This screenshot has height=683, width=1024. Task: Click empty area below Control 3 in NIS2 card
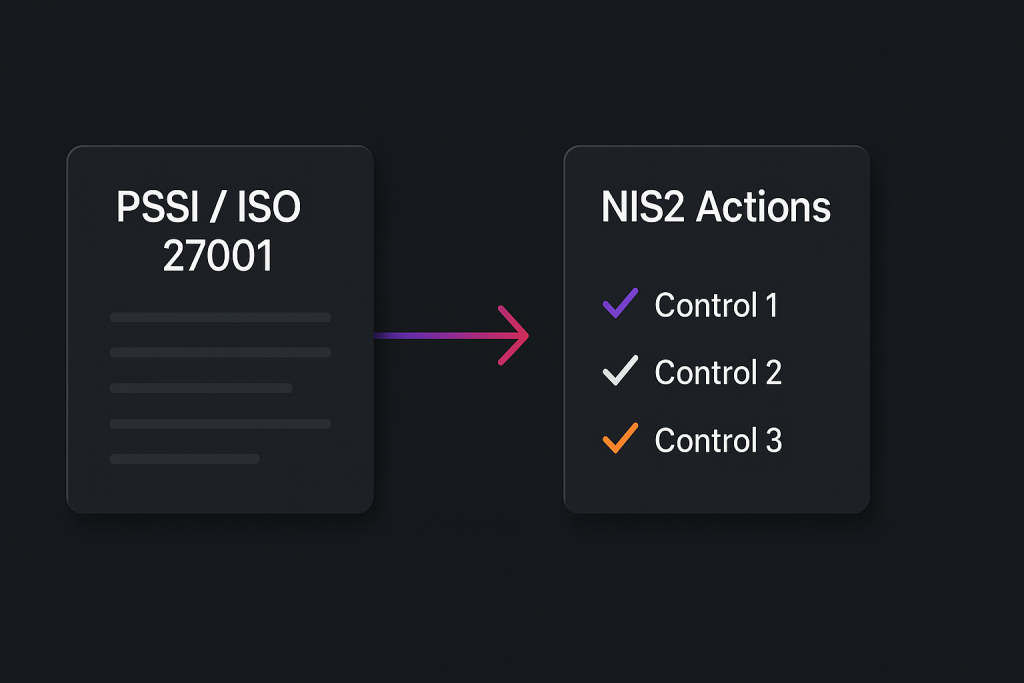coord(716,485)
